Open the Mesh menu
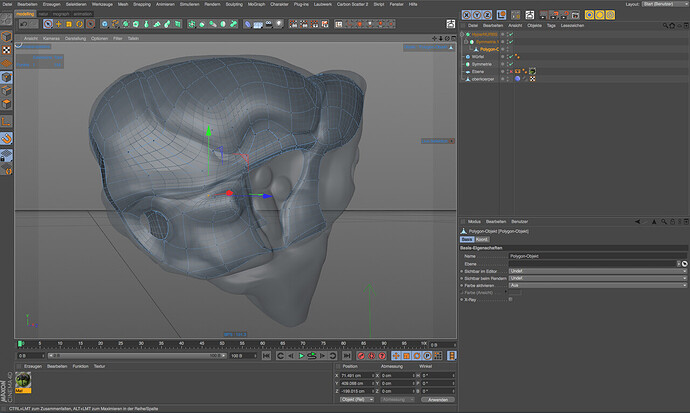Image resolution: width=690 pixels, height=413 pixels. pos(123,4)
